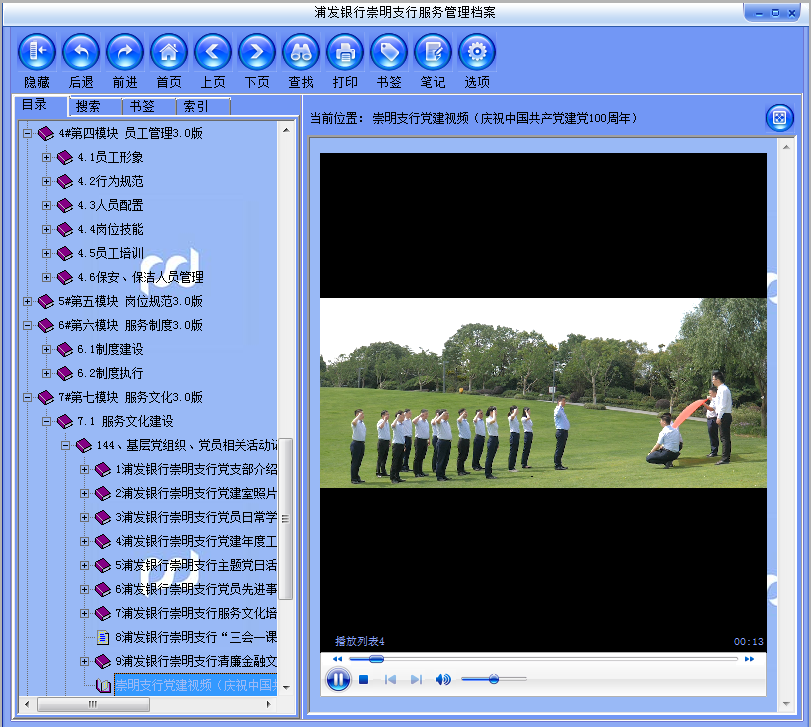811x727 pixels.
Task: Select 6浦发银行崇明支行党员先进事 item
Action: [196, 589]
